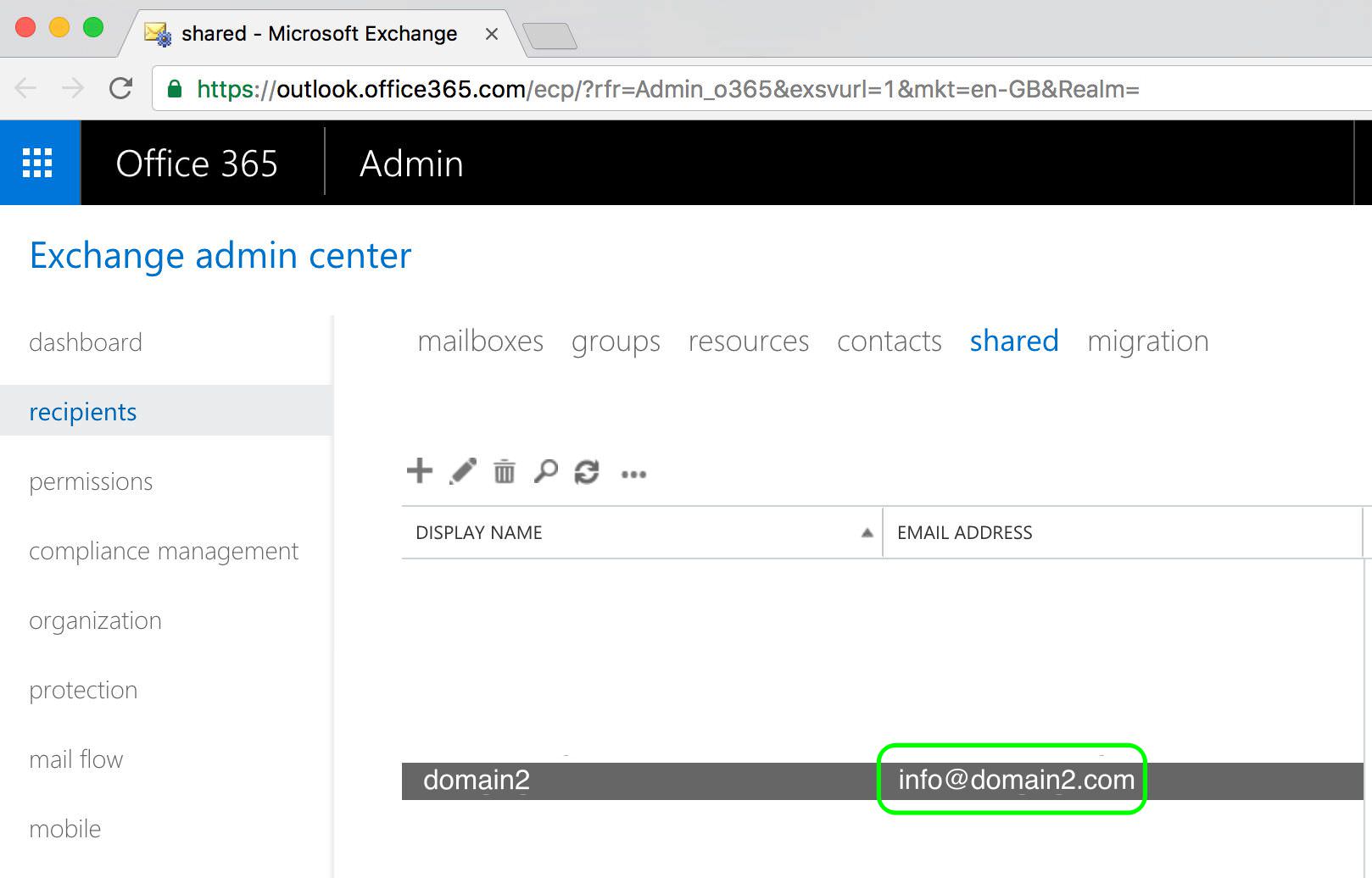Click the Admin header link
The image size is (1372, 878).
click(411, 164)
